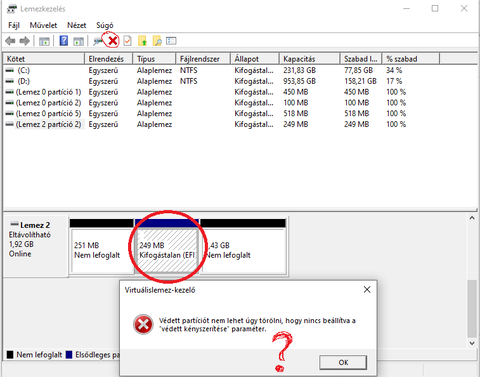Minimize the Lemezkezelés window
The height and width of the screenshot is (377, 480).
pos(406,8)
